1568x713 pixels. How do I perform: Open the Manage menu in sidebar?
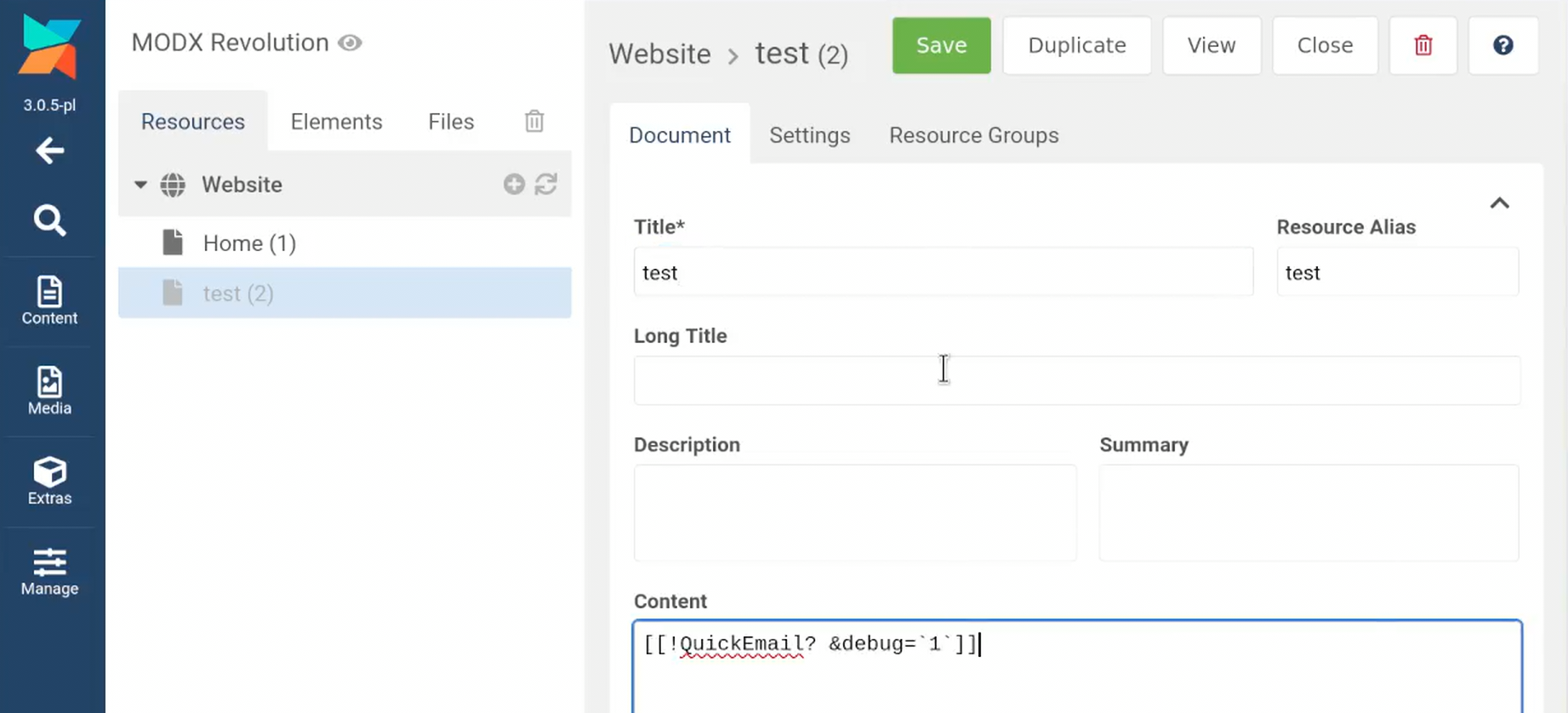(49, 572)
